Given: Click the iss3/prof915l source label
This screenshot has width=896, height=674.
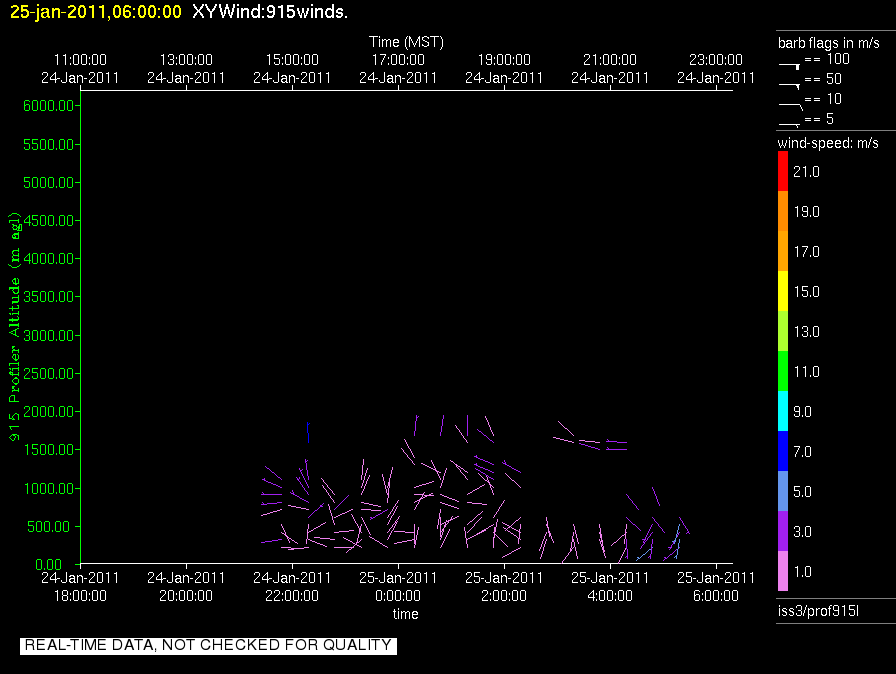Looking at the screenshot, I should point(818,611).
